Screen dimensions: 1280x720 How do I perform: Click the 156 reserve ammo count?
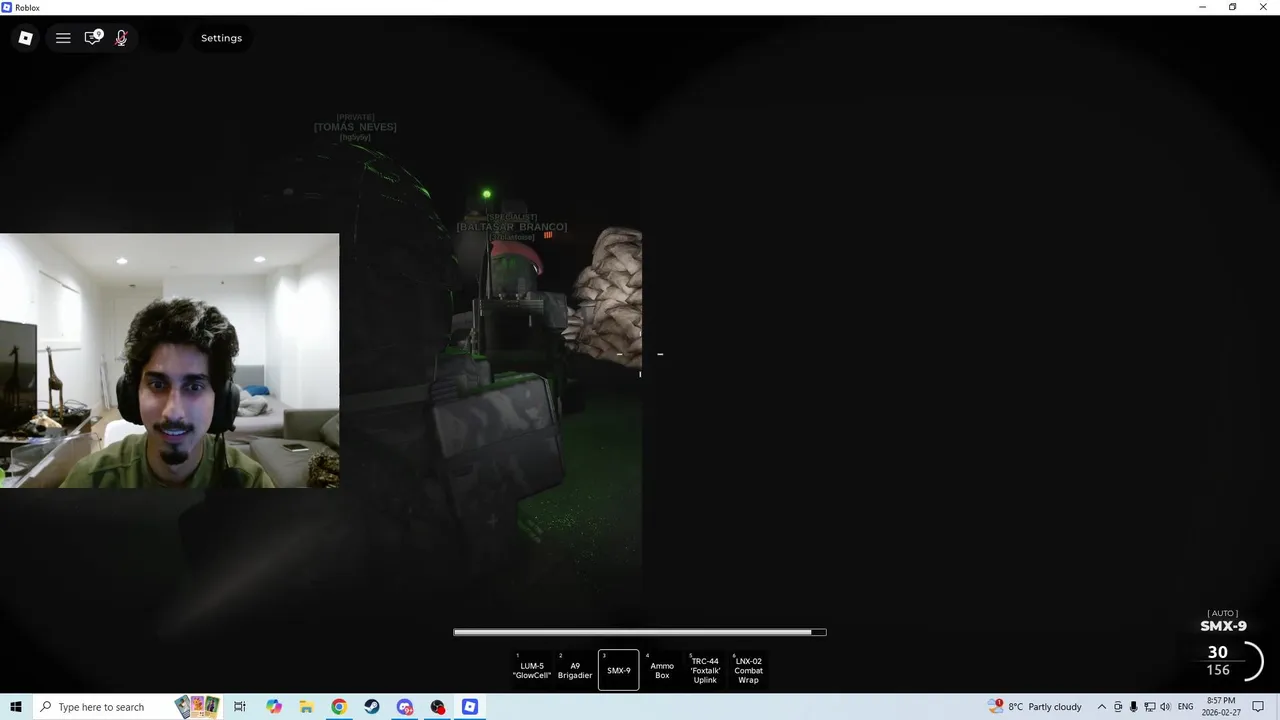click(1218, 670)
